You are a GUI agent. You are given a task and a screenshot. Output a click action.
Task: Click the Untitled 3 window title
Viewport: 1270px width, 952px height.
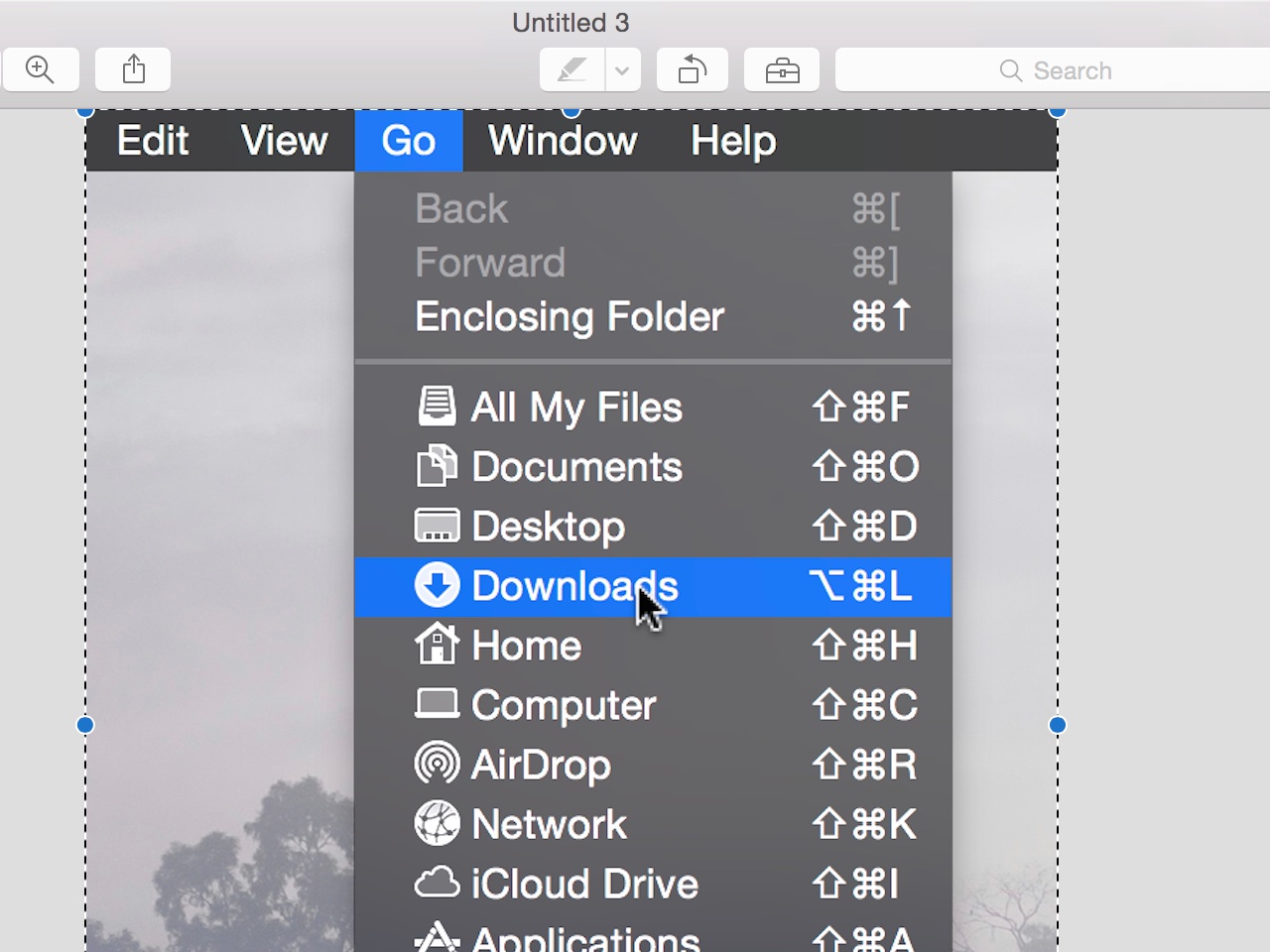[x=571, y=22]
